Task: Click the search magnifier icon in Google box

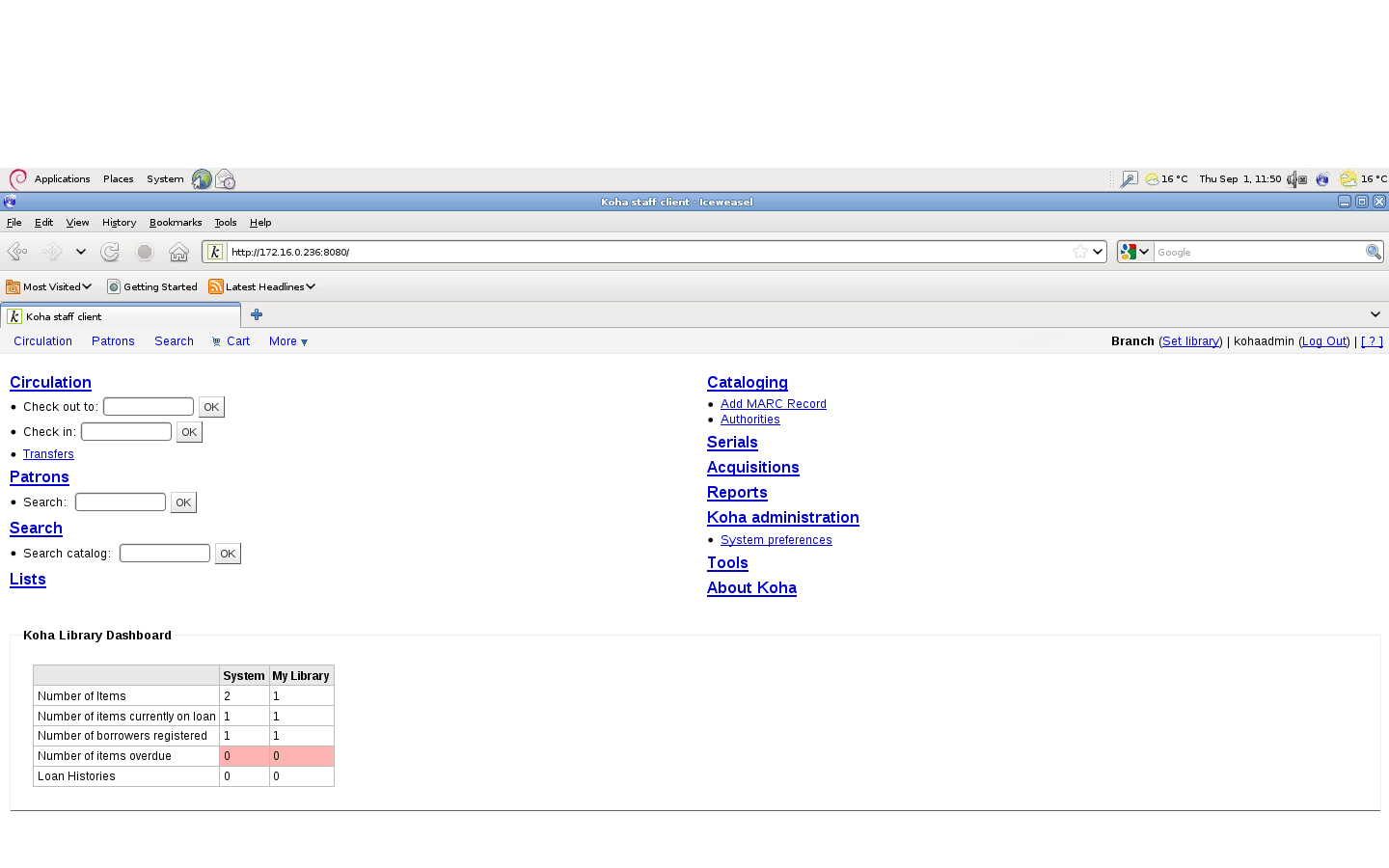Action: (x=1373, y=252)
